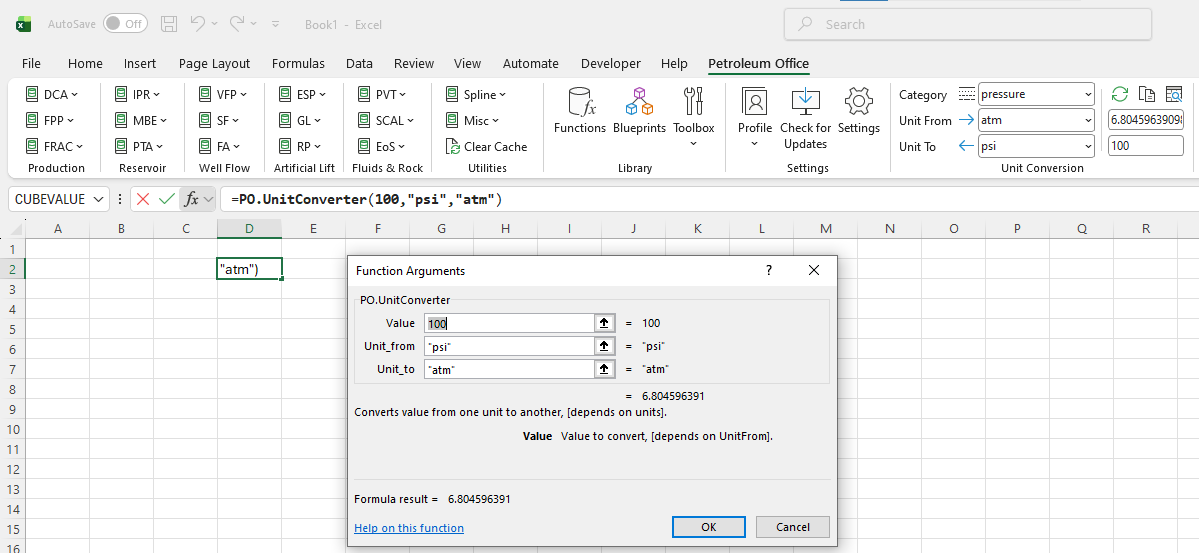Open the FPP functions menu
Image resolution: width=1199 pixels, height=553 pixels.
50,120
